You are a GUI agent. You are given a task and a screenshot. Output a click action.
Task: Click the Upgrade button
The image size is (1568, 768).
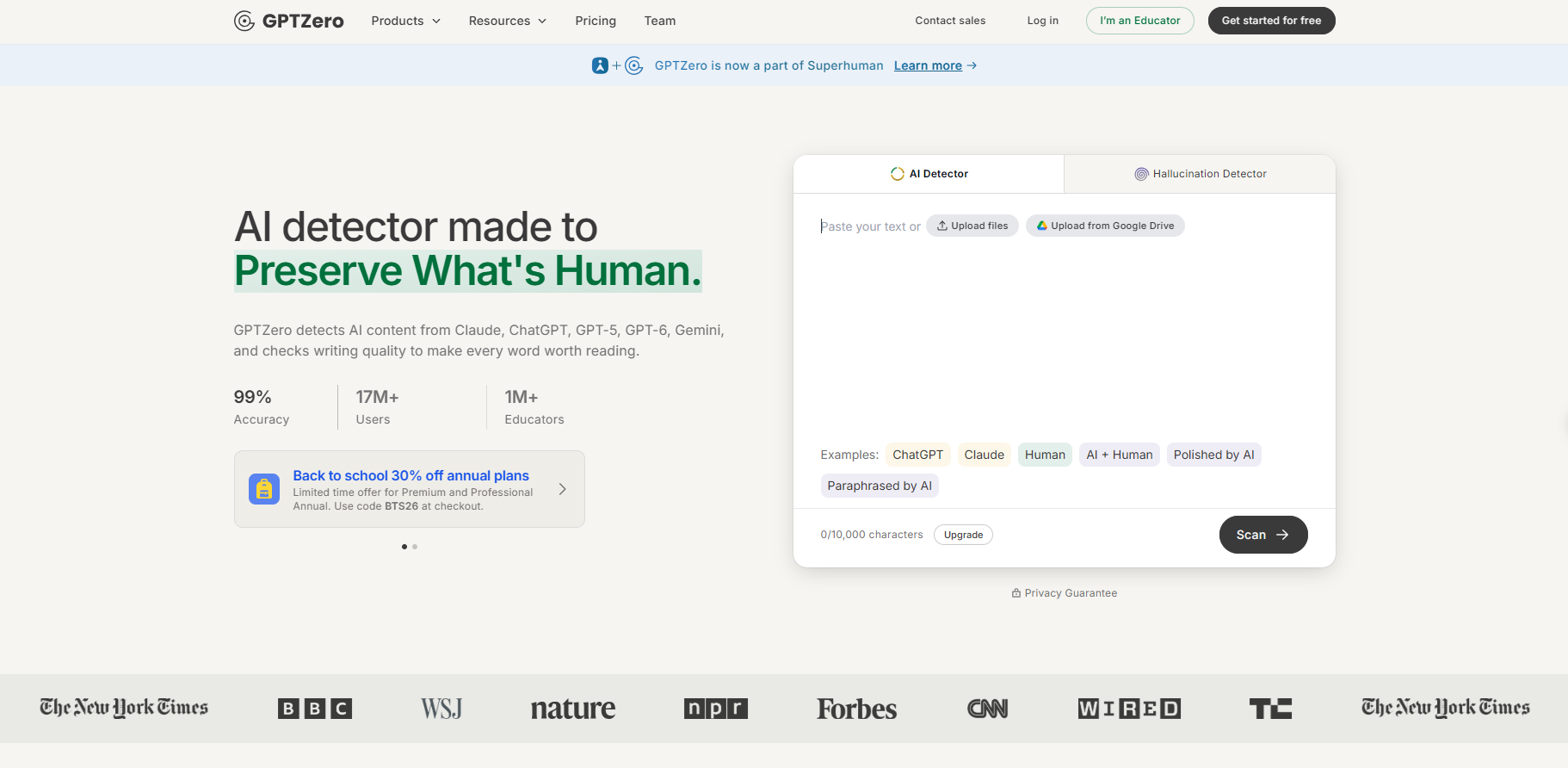click(x=963, y=535)
